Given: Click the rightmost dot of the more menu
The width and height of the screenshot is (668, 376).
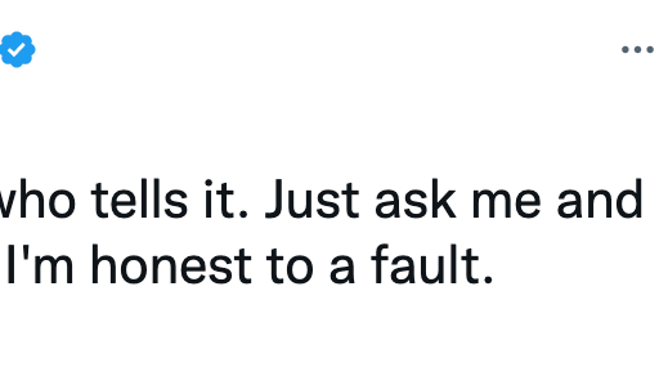Looking at the screenshot, I should [x=650, y=50].
